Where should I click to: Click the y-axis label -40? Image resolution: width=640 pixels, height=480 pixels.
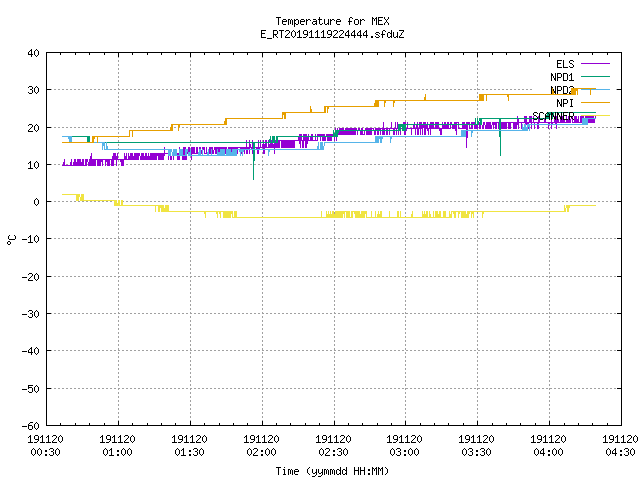(x=31, y=351)
